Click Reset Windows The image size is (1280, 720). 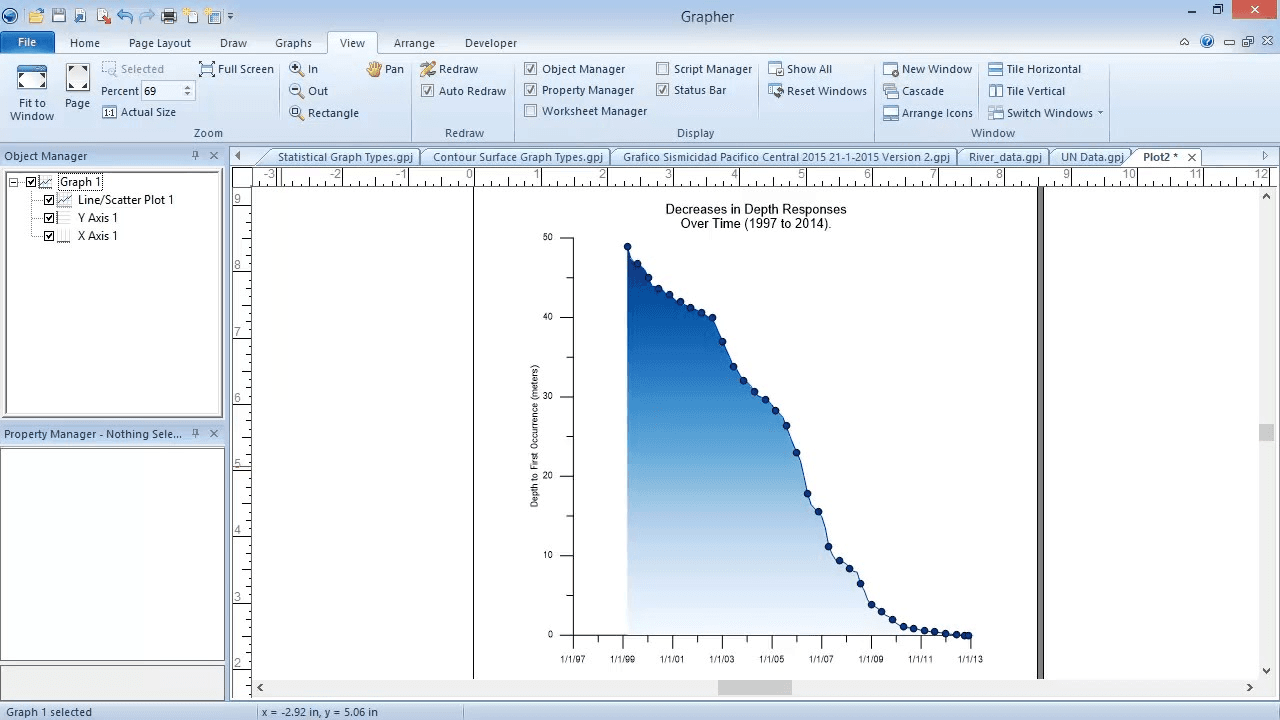click(x=818, y=90)
